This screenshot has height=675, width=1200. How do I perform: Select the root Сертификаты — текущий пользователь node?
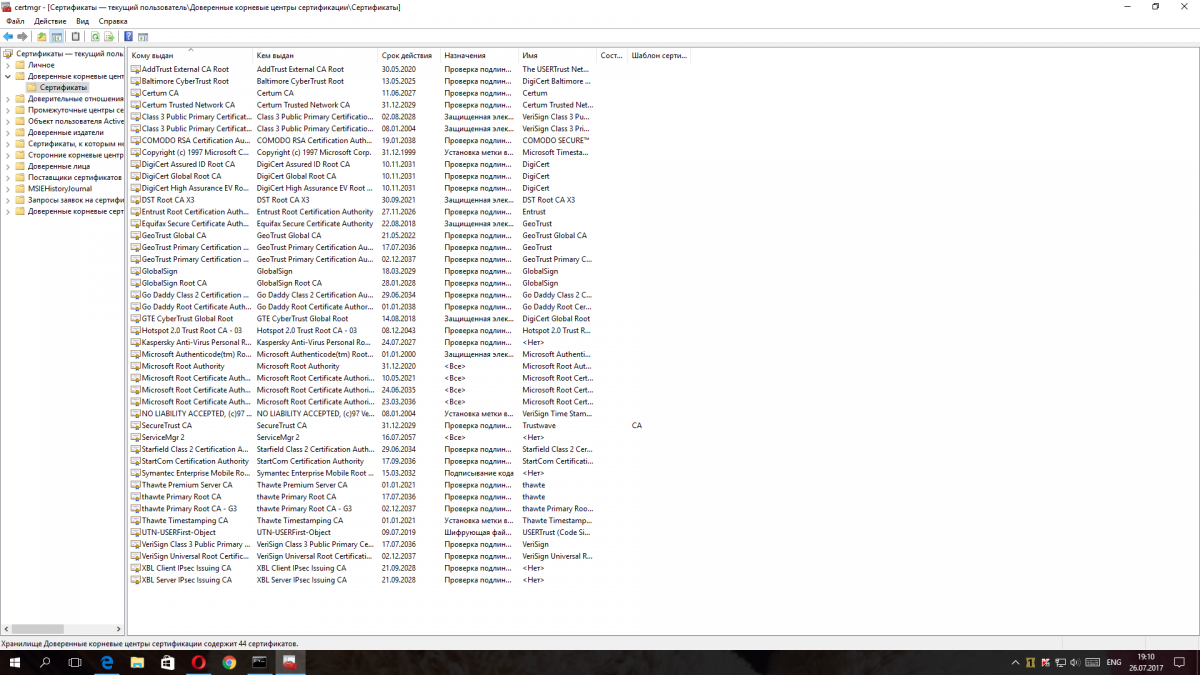click(x=63, y=53)
